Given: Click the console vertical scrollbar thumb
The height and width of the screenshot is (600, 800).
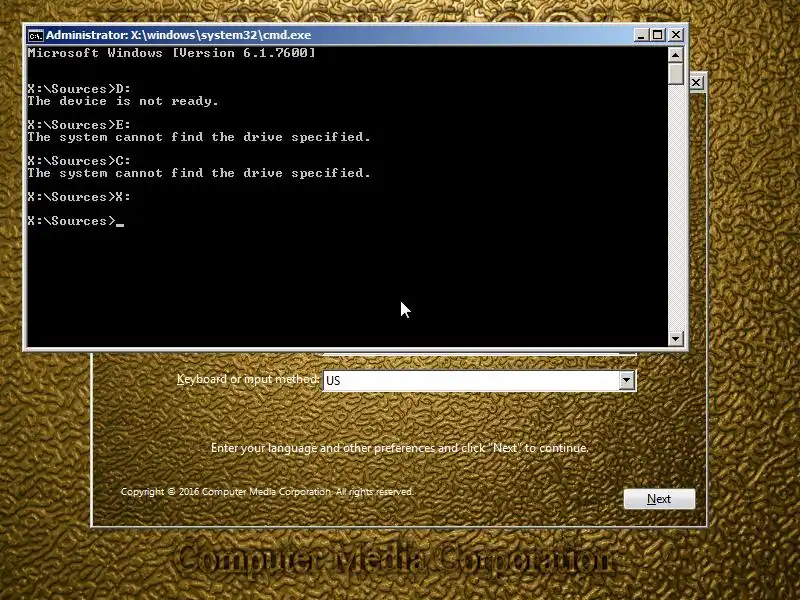Looking at the screenshot, I should click(676, 73).
